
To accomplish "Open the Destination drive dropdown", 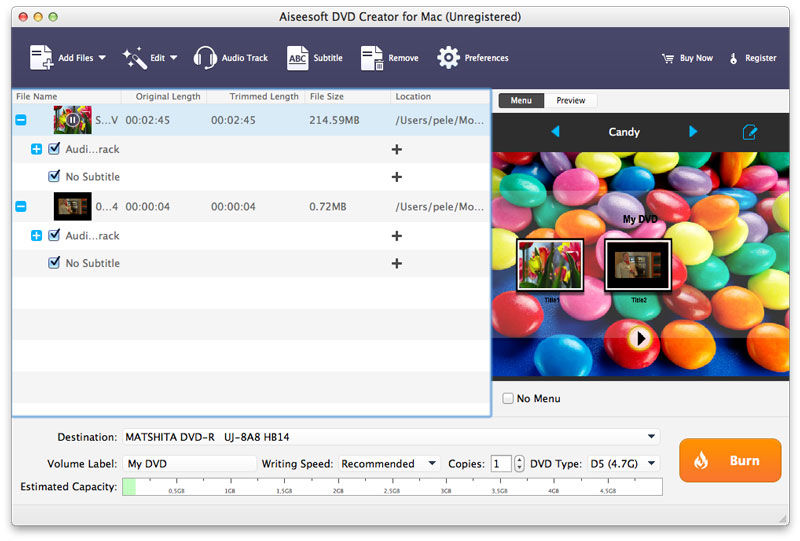I will point(391,437).
